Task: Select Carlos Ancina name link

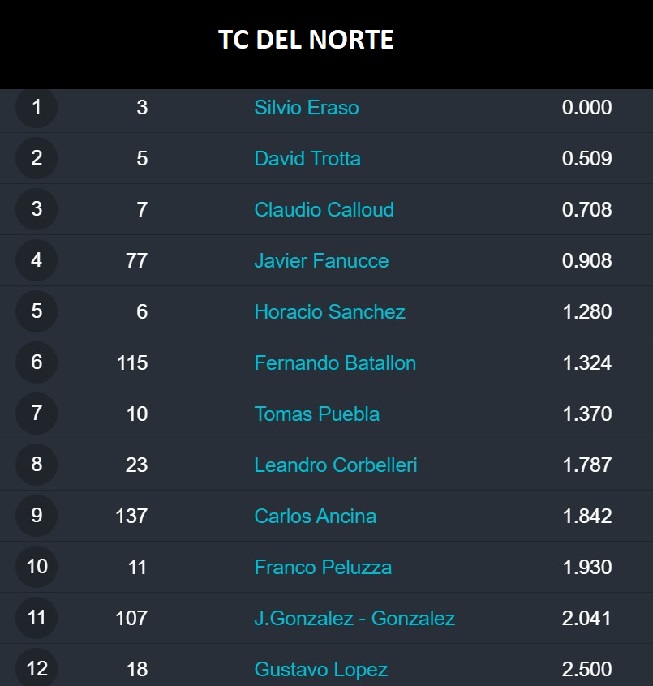Action: point(315,516)
